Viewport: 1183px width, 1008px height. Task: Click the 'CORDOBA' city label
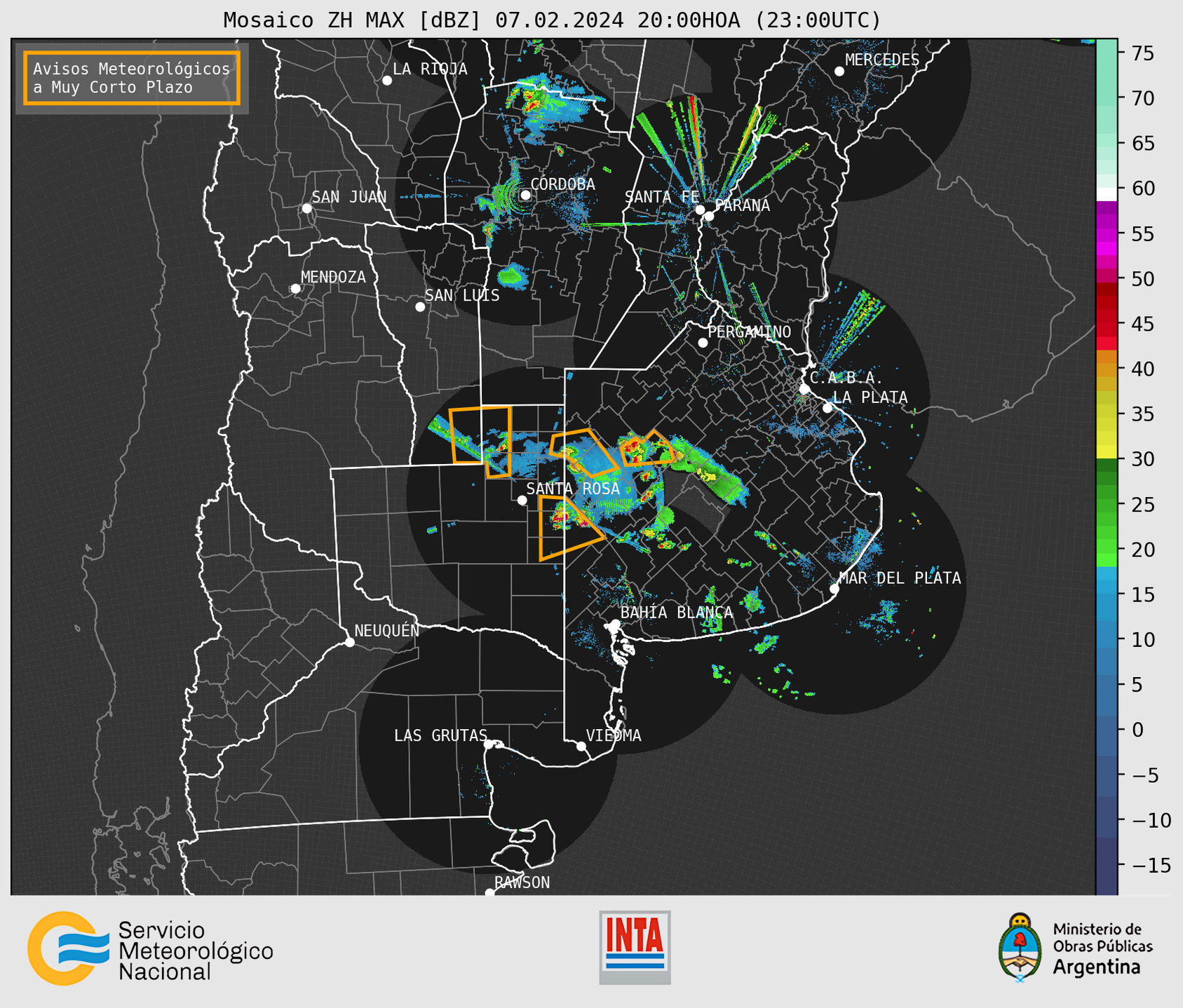pos(562,184)
